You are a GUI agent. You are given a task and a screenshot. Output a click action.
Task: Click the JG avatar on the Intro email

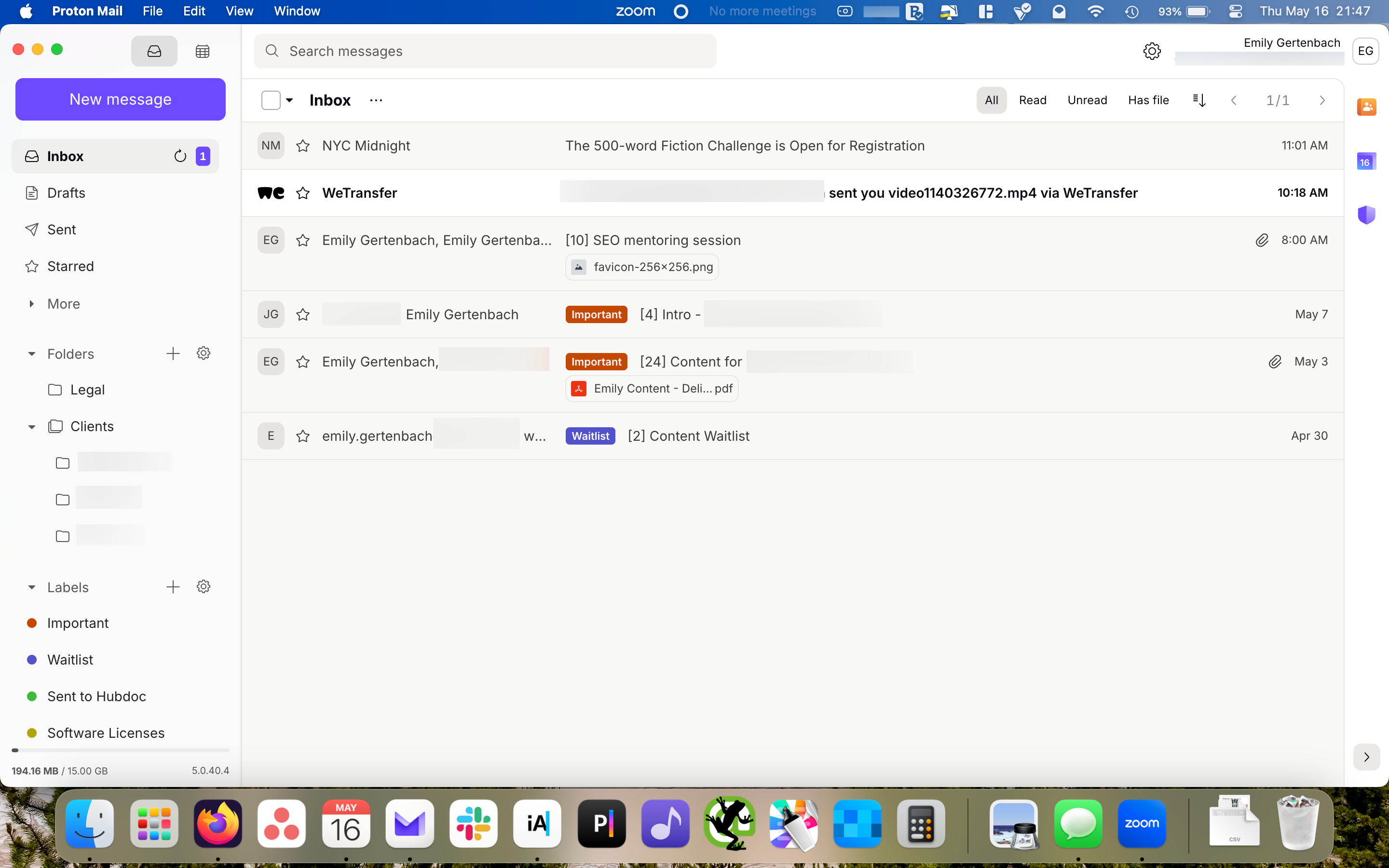click(271, 314)
